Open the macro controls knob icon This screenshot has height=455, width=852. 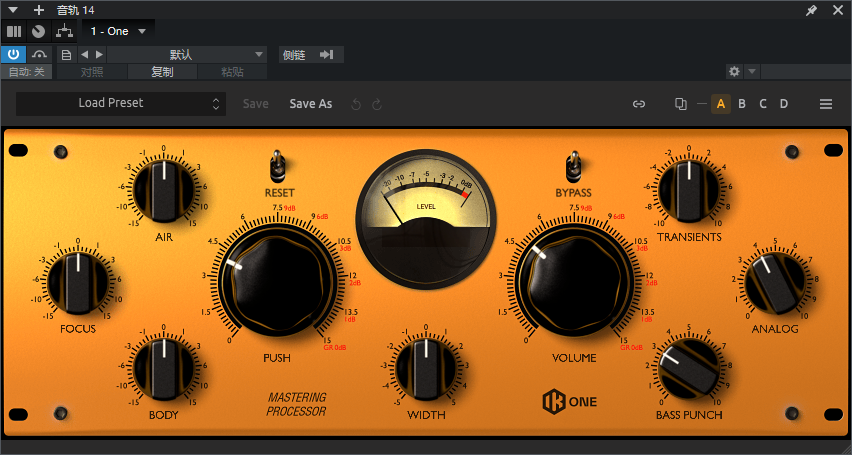(38, 32)
